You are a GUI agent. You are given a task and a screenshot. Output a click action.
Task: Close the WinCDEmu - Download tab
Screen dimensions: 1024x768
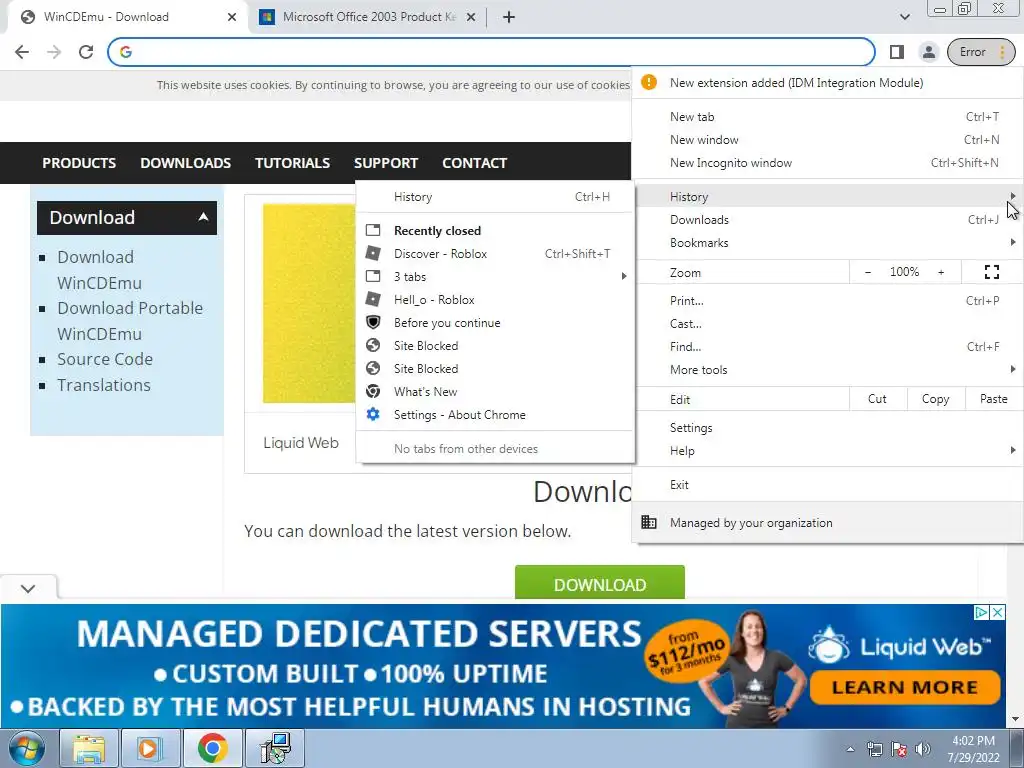point(232,17)
